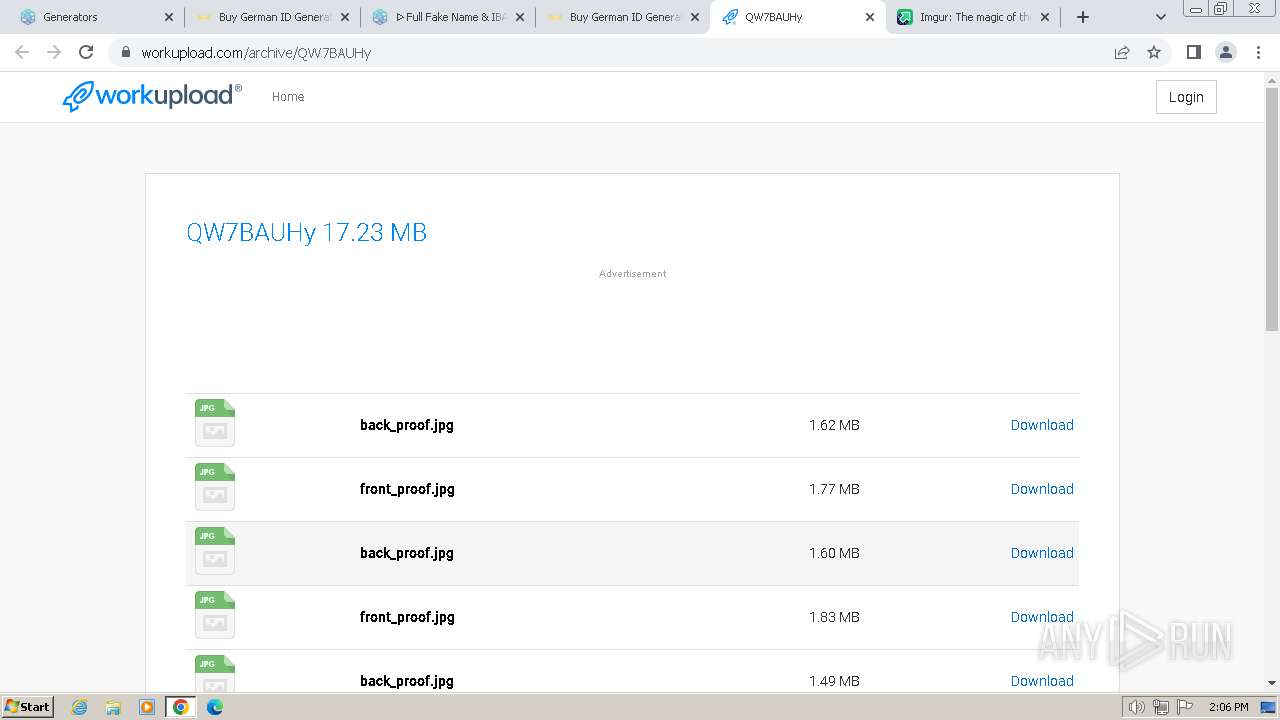Viewport: 1280px width, 720px height.
Task: Close the QW7BAUHy tab
Action: coord(870,17)
